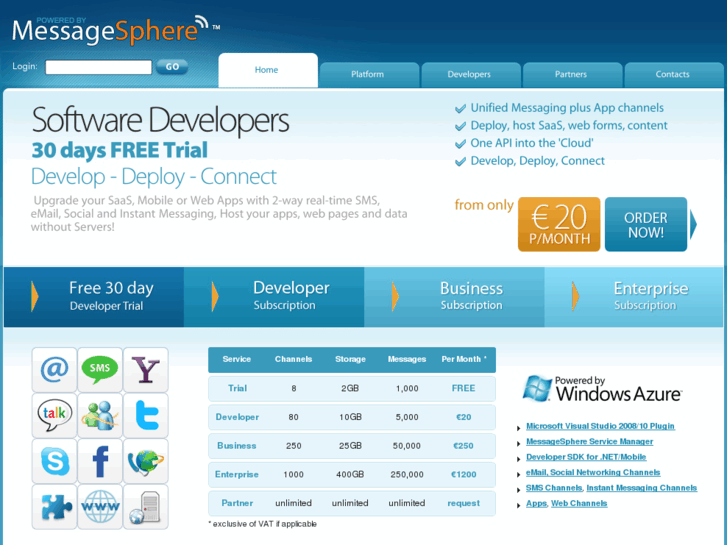727x545 pixels.
Task: Follow the SMS Channels link
Action: 554,488
